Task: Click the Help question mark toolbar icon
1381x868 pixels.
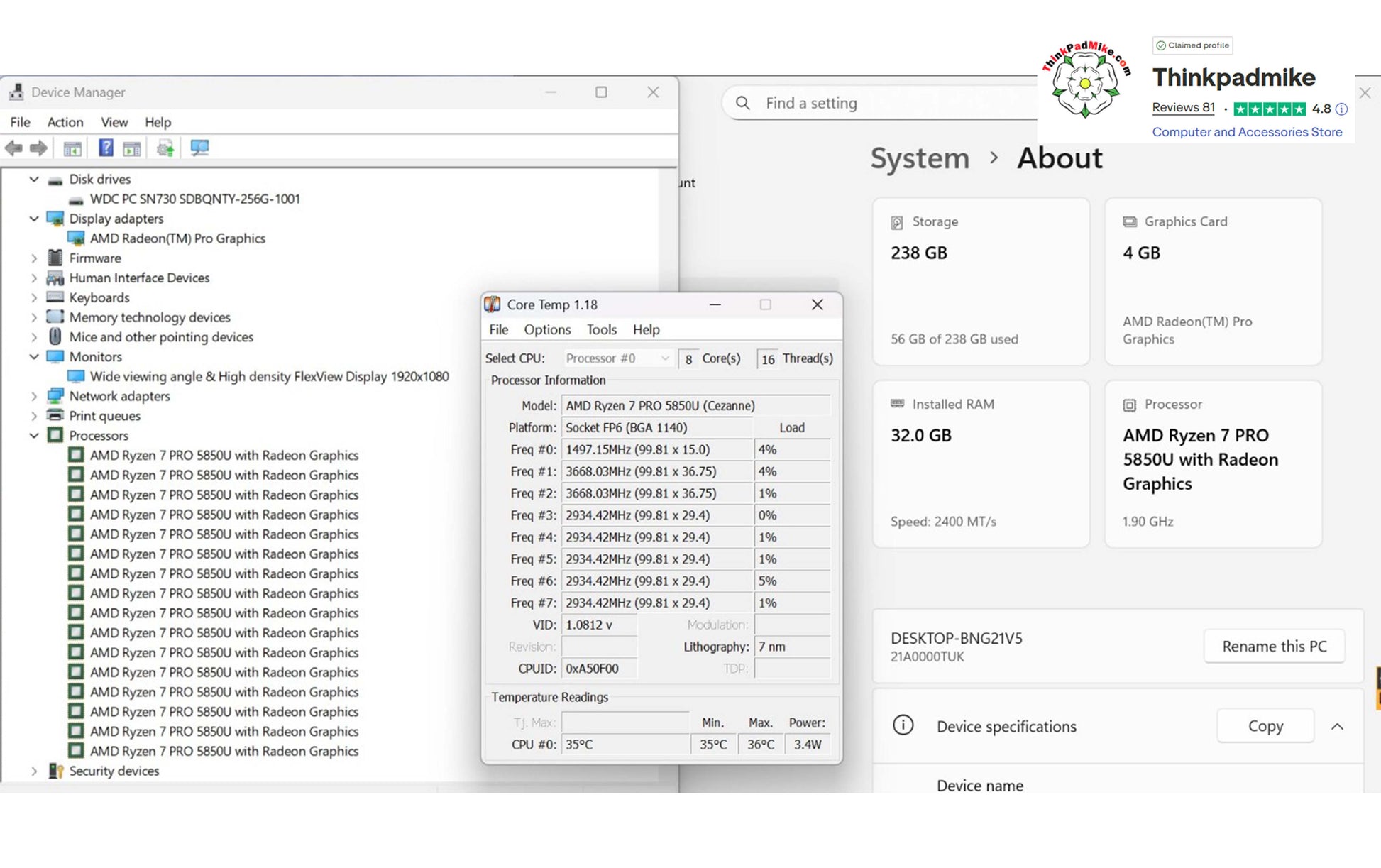Action: pos(106,148)
